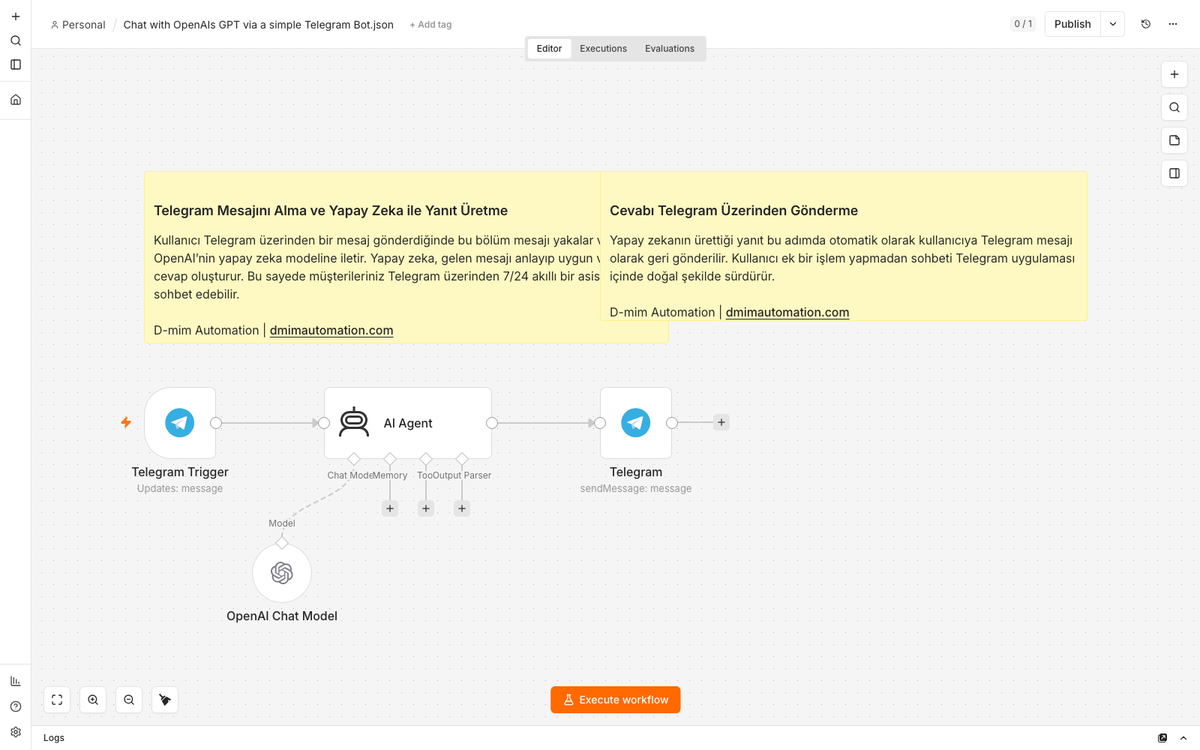This screenshot has width=1200, height=750.
Task: Expand the Logs panel chevron
Action: pos(1184,738)
